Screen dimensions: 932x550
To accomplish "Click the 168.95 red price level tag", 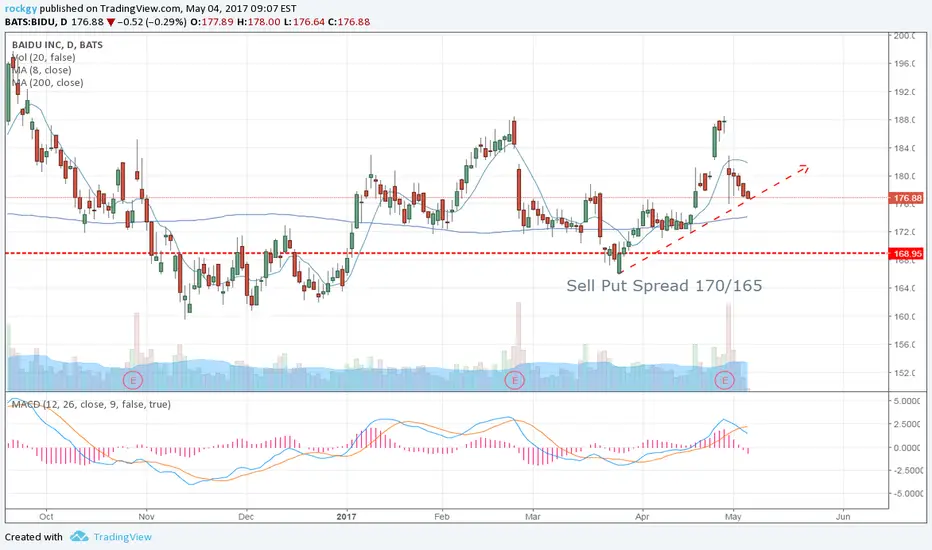I will click(906, 254).
